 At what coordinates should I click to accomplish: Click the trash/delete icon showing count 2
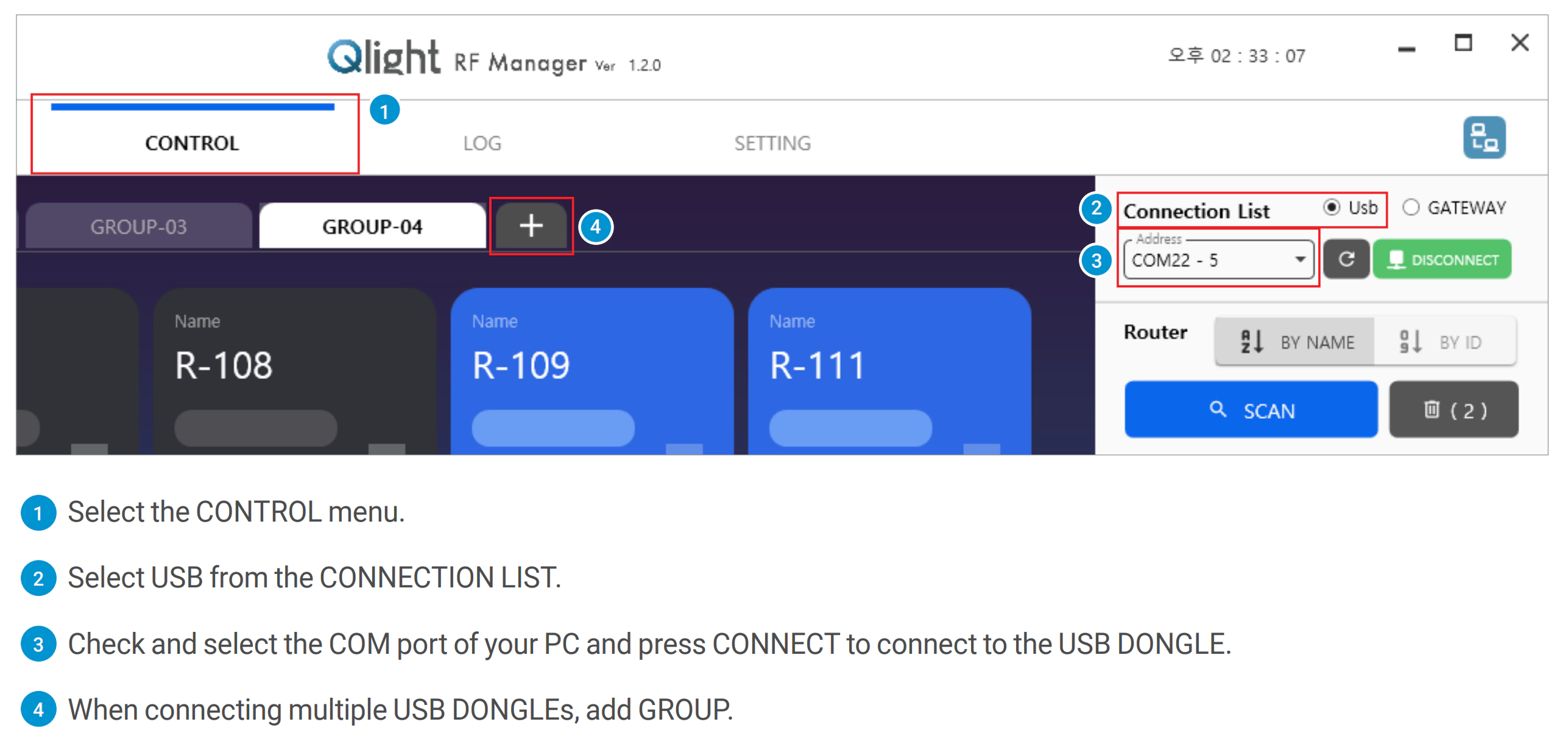(x=1452, y=409)
